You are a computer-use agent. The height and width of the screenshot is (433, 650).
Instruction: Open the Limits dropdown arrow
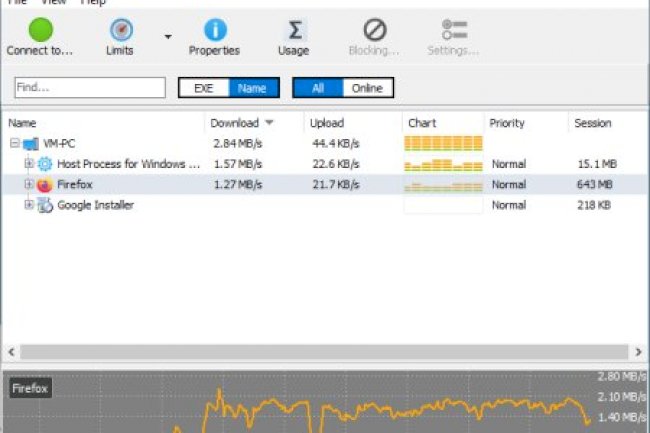pos(168,37)
